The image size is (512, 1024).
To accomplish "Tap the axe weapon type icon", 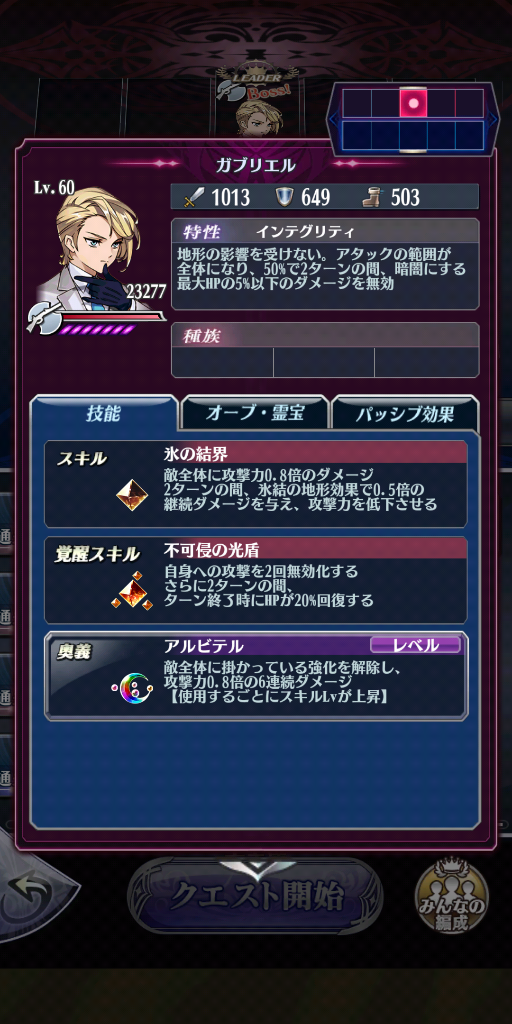I will click(x=46, y=320).
